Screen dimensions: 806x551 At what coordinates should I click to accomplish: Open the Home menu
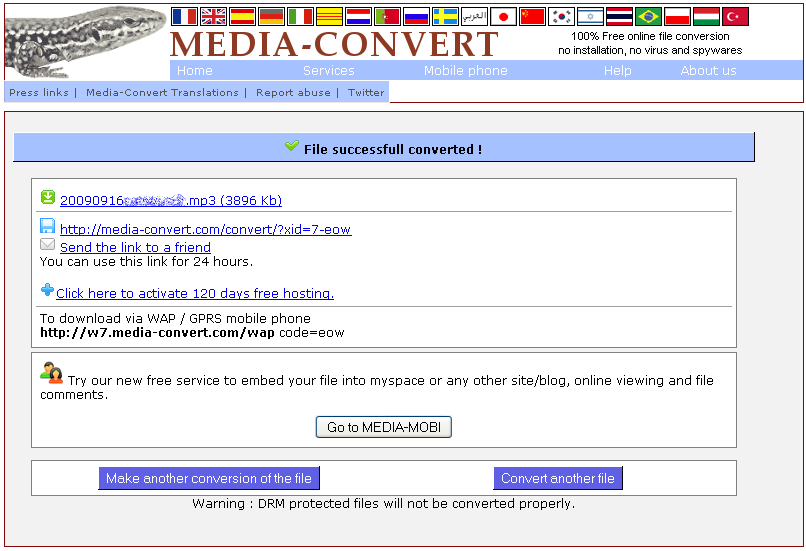pos(195,70)
